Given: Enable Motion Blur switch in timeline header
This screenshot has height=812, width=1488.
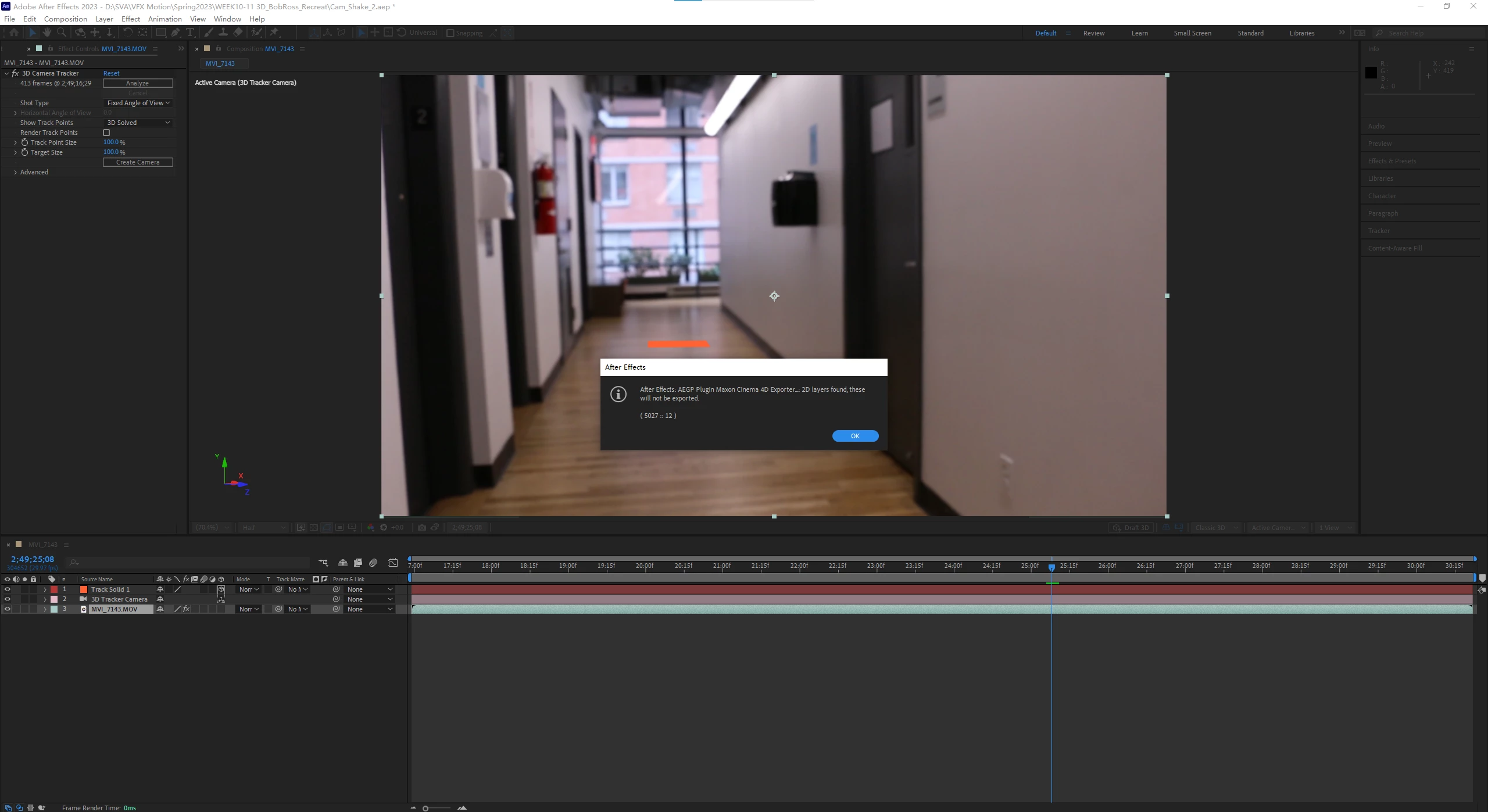Looking at the screenshot, I should (x=373, y=563).
